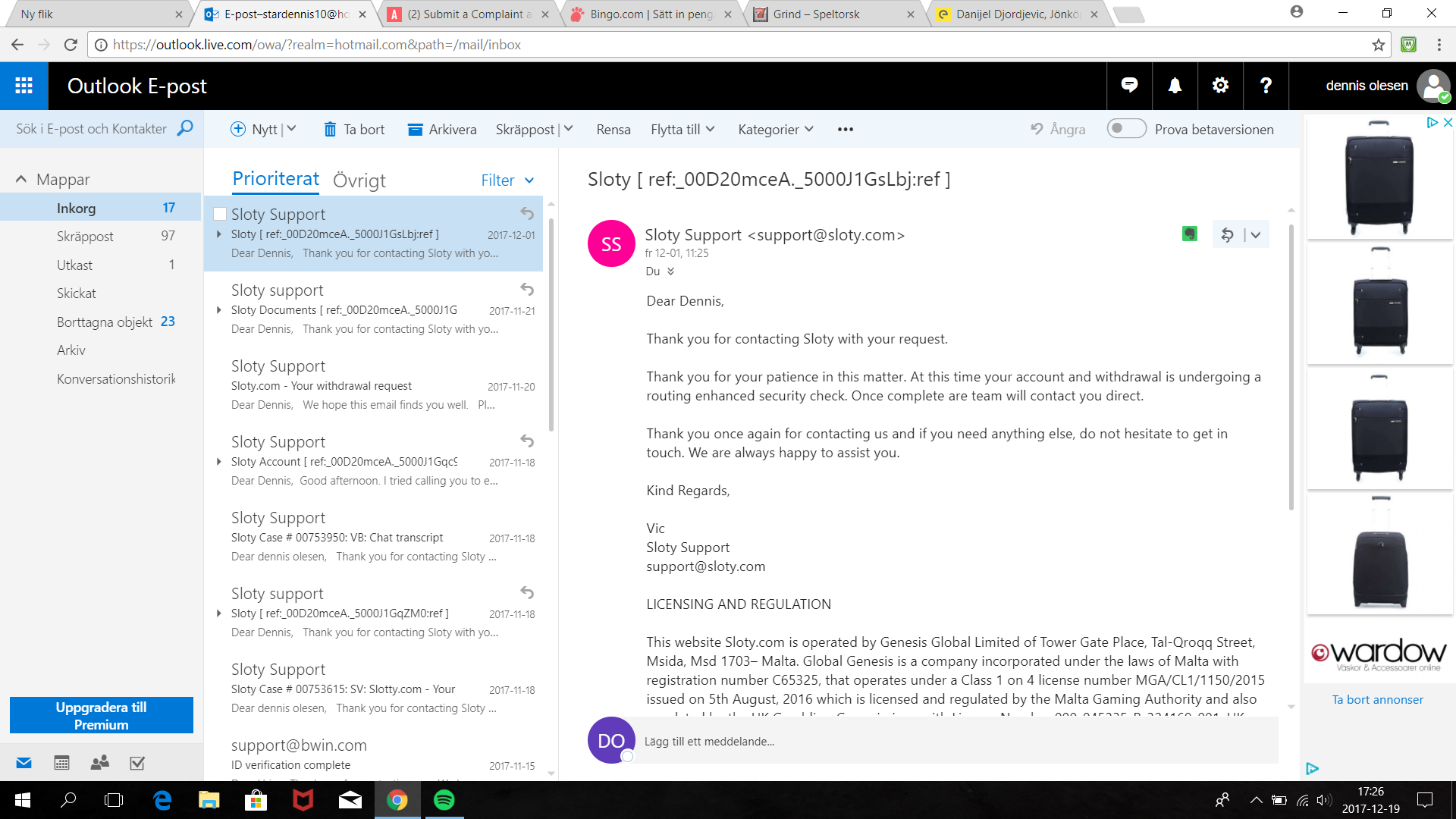
Task: Open the People icon at bottom
Action: 99,763
